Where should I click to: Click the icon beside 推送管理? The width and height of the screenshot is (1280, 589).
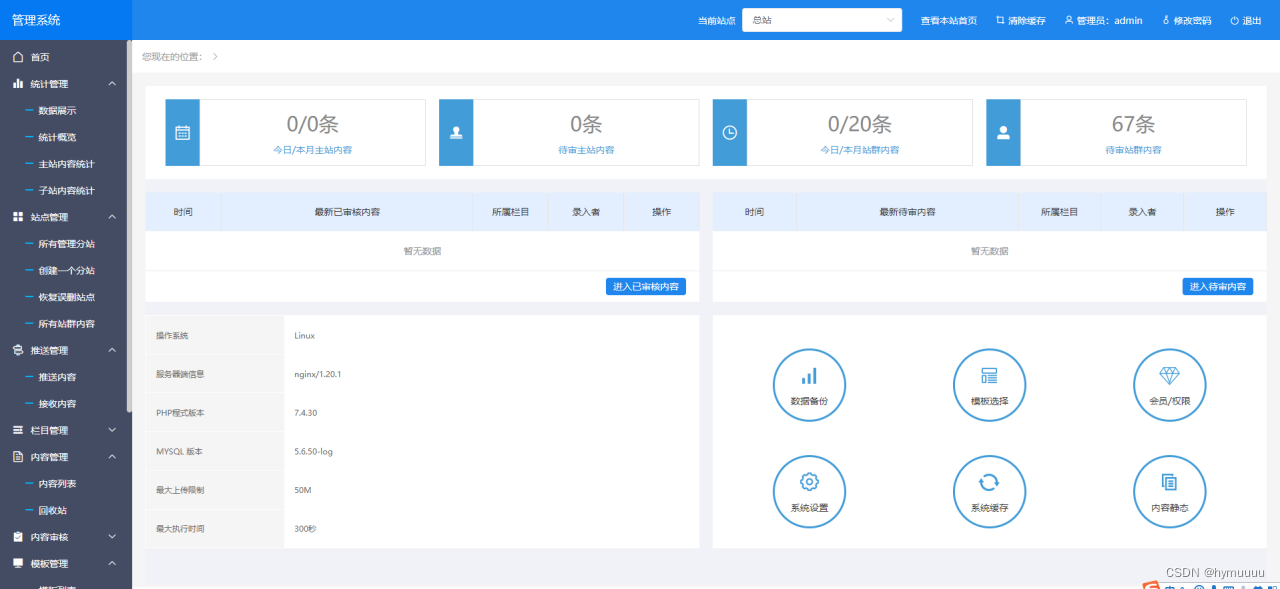[18, 350]
